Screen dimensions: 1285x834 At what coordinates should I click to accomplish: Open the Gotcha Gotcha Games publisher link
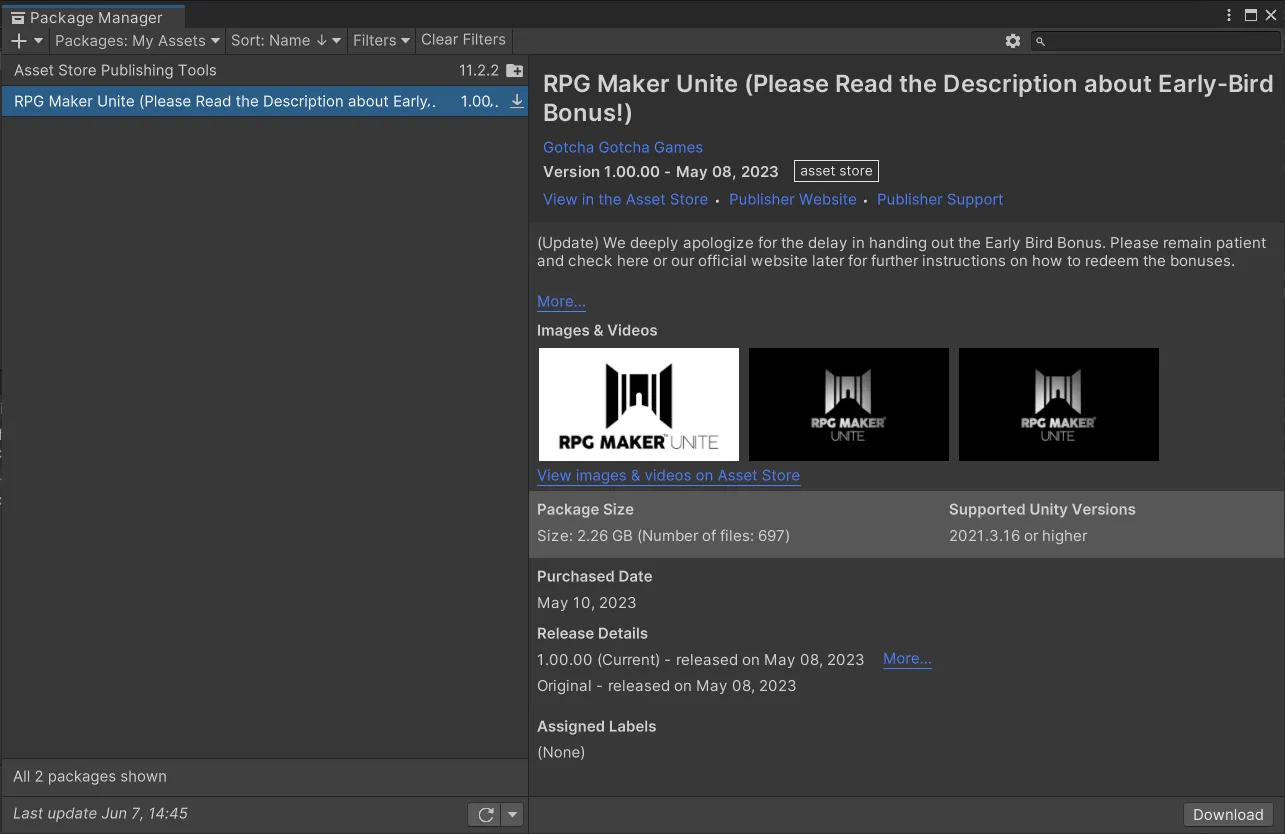pyautogui.click(x=622, y=147)
